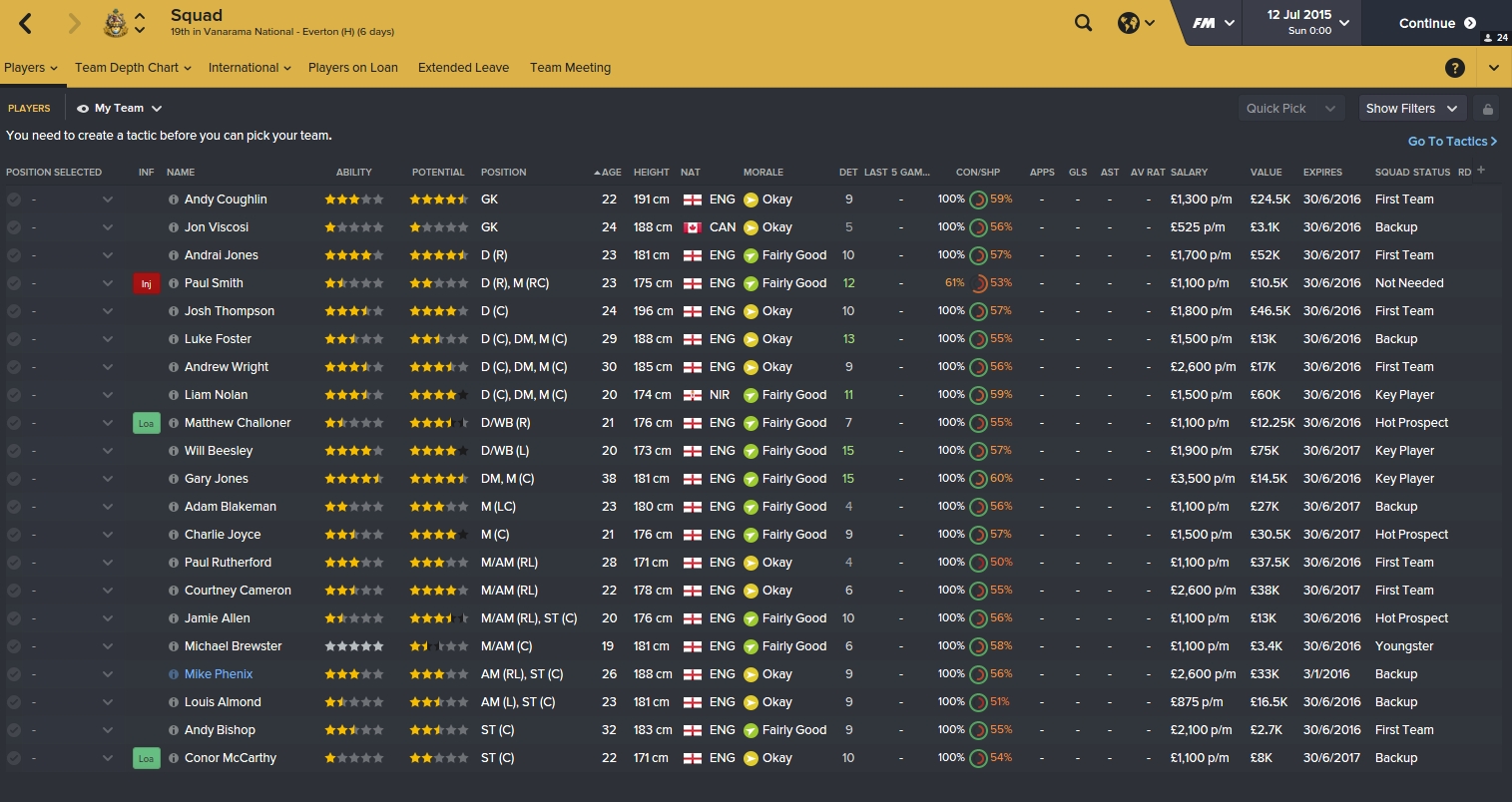
Task: Click the back arrow navigation icon
Action: (x=26, y=23)
